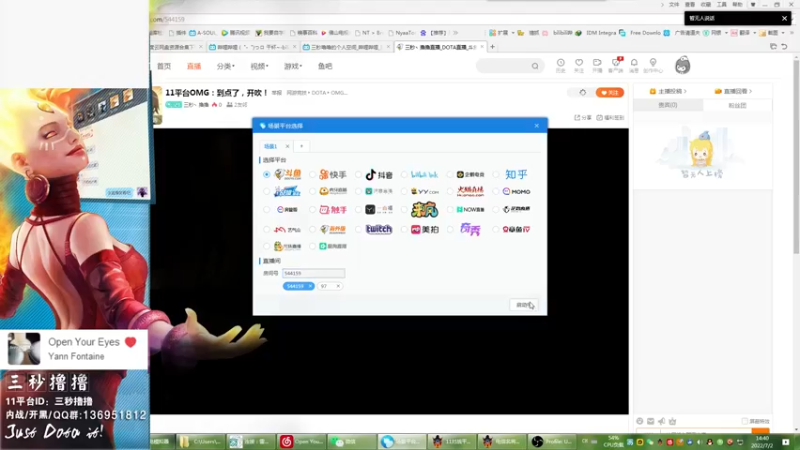This screenshot has height=450, width=800.
Task: Select the MOMO platform radio button
Action: pos(496,191)
